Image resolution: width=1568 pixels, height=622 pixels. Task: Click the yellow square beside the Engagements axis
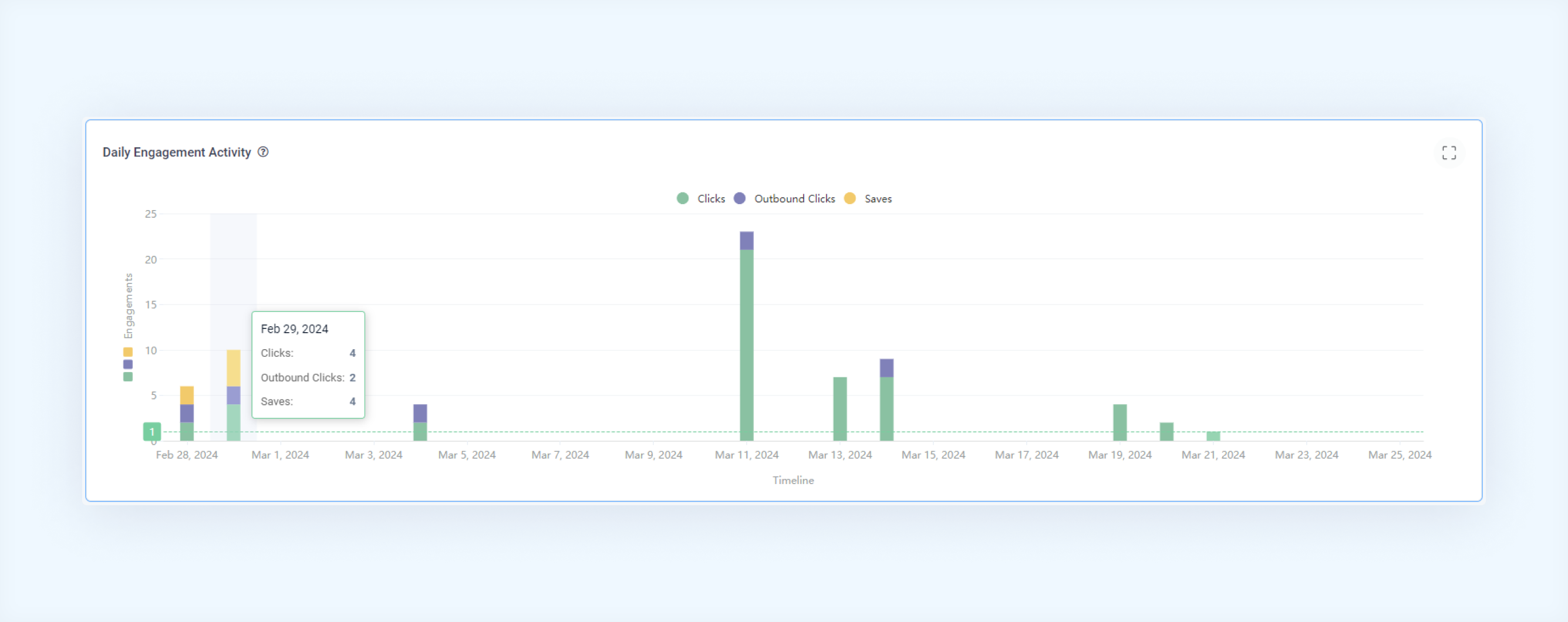tap(128, 351)
